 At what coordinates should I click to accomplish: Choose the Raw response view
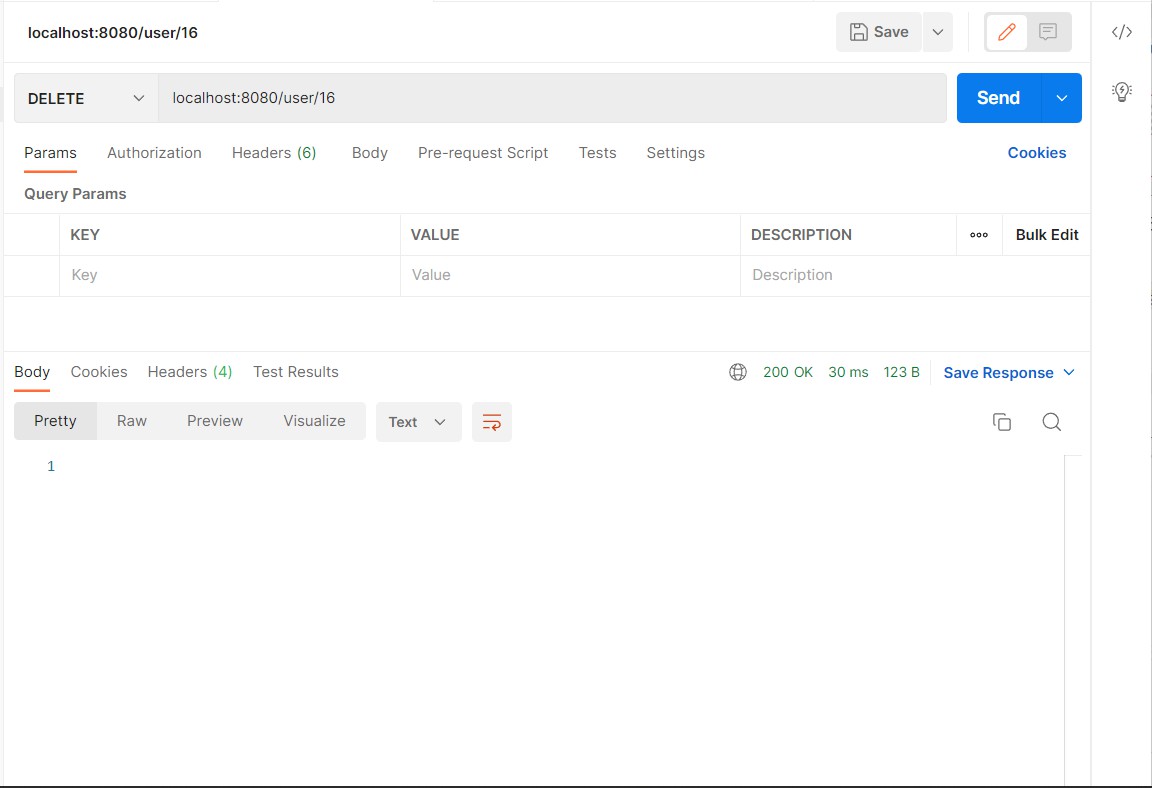pos(132,421)
